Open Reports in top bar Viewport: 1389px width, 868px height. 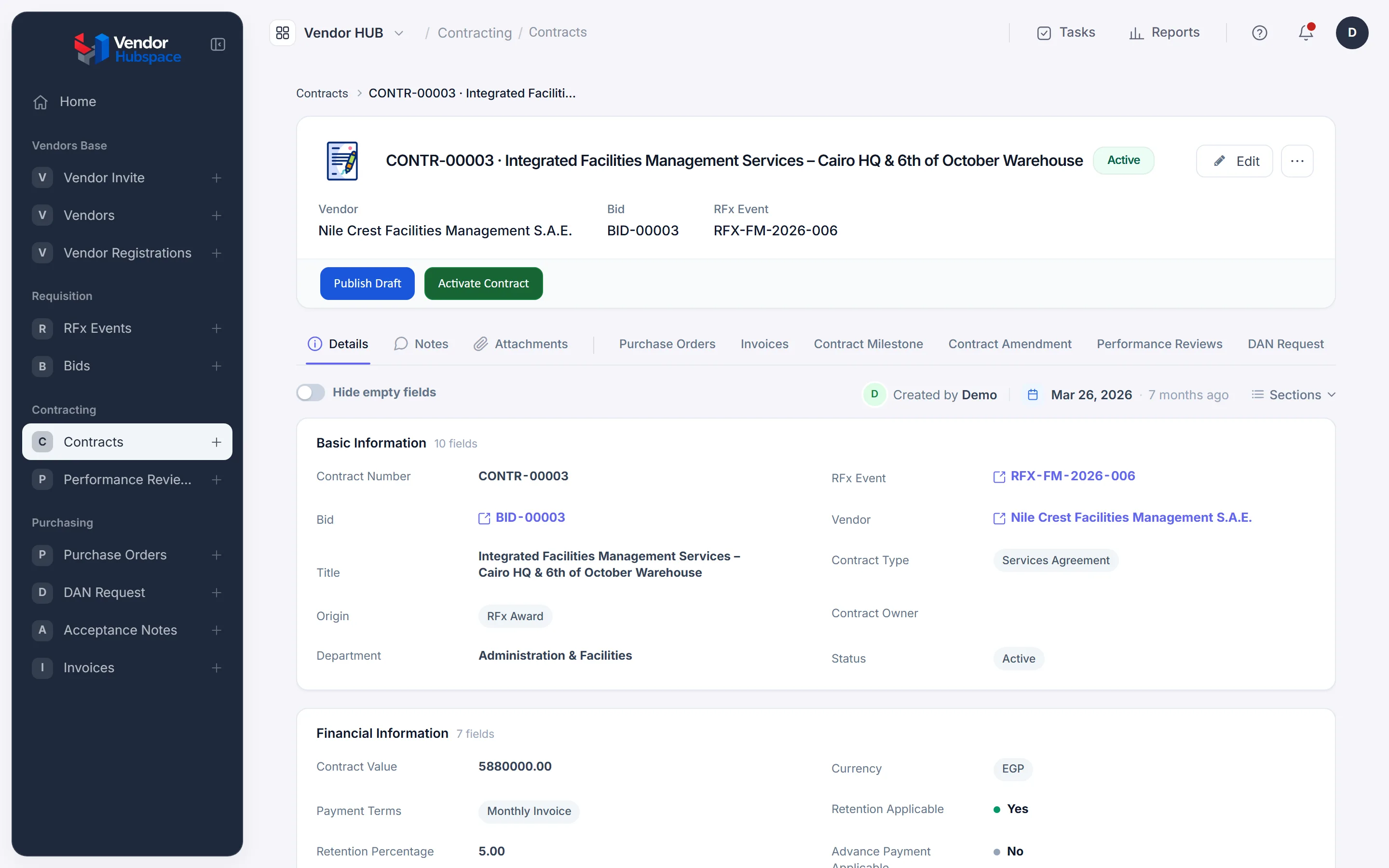pos(1164,33)
